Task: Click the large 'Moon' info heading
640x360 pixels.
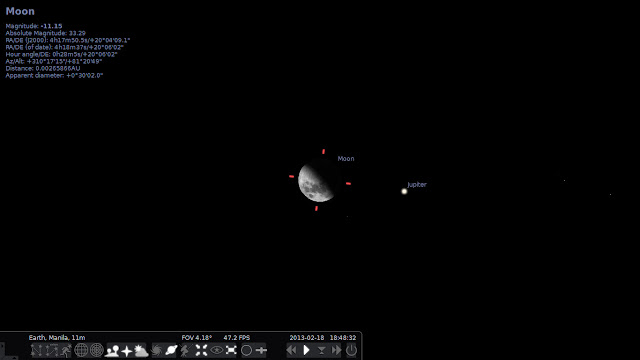Action: 20,11
